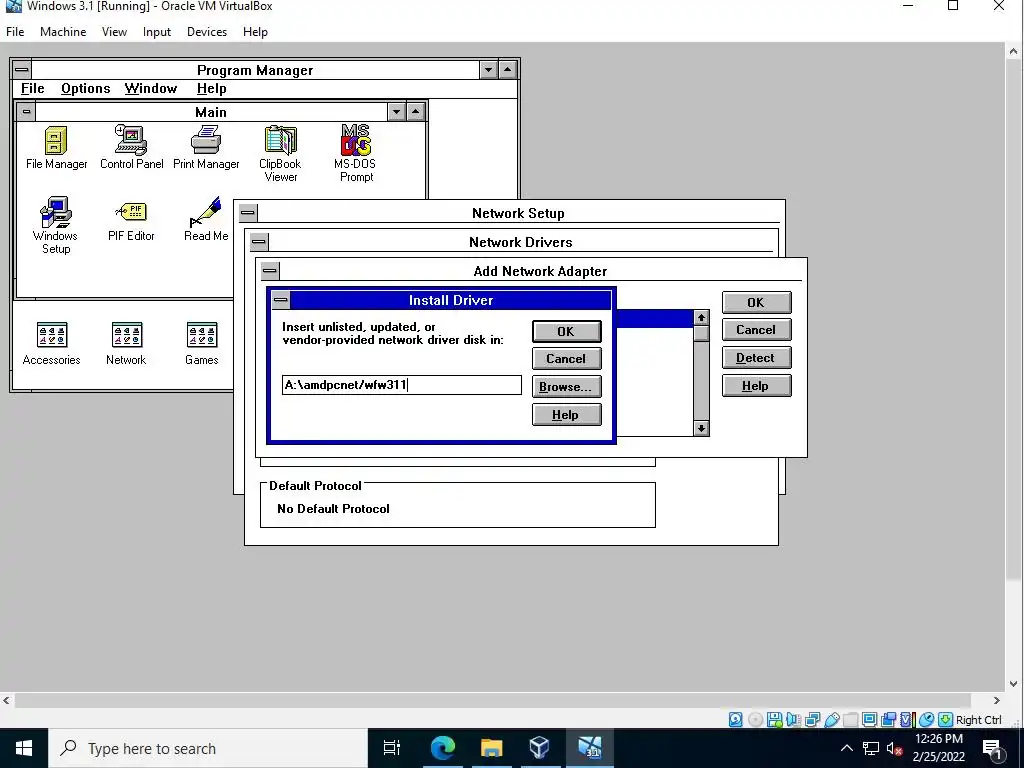Click the Windows 3.1 VM taskbar icon

pos(589,748)
